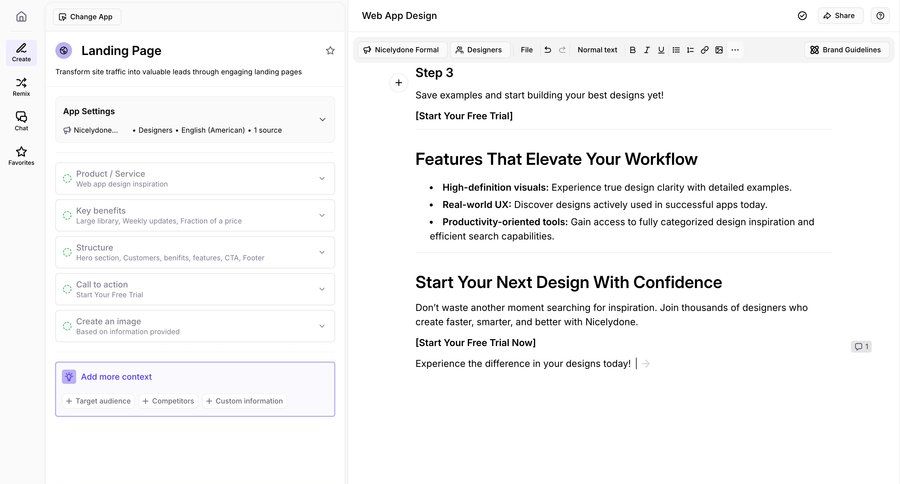Expand the Call to action field
Screen dimensions: 900x484
322,289
